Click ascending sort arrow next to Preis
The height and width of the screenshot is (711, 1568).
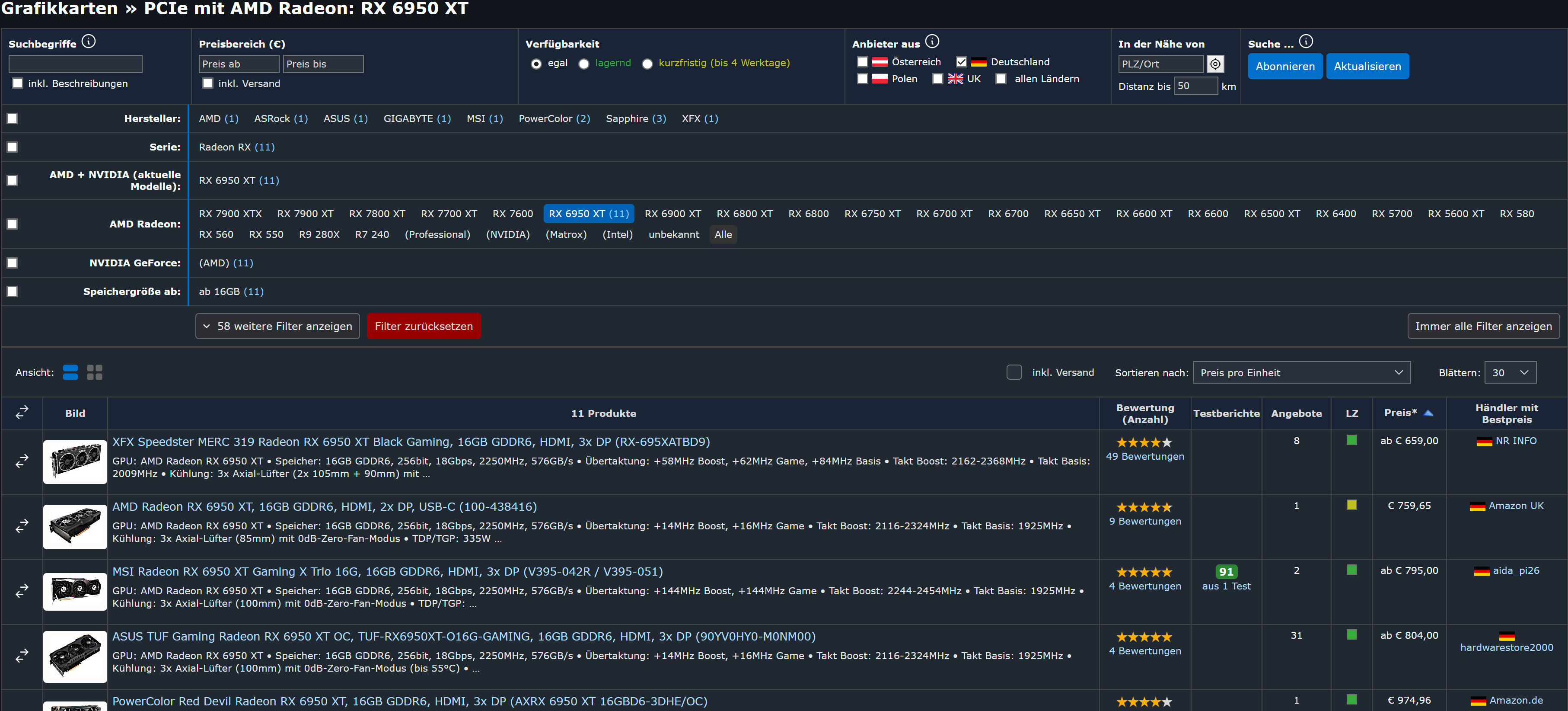click(1428, 413)
